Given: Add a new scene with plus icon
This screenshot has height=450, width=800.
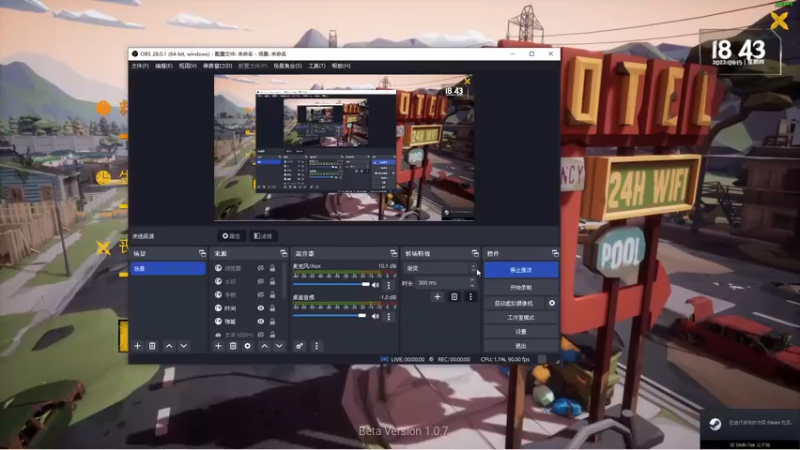Looking at the screenshot, I should click(137, 346).
